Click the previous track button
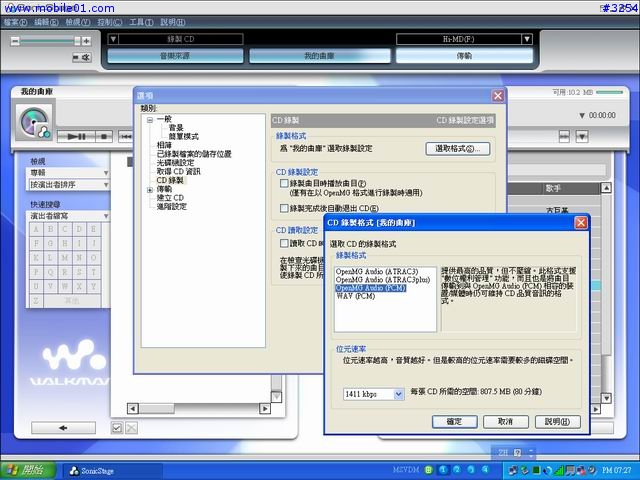Image resolution: width=640 pixels, height=480 pixels. coord(126,136)
